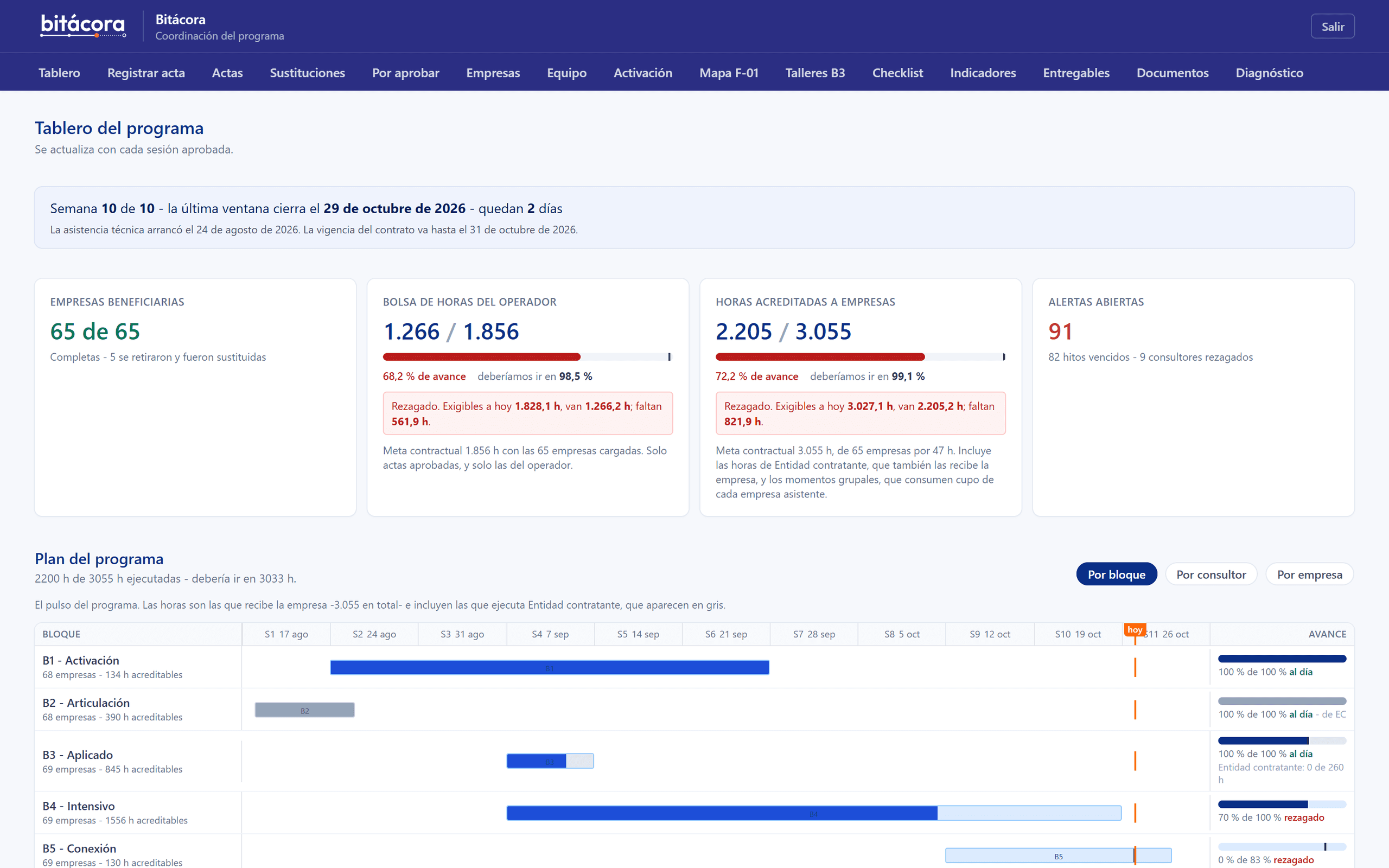Click the B3 Aplicado avance bar

tap(1282, 741)
